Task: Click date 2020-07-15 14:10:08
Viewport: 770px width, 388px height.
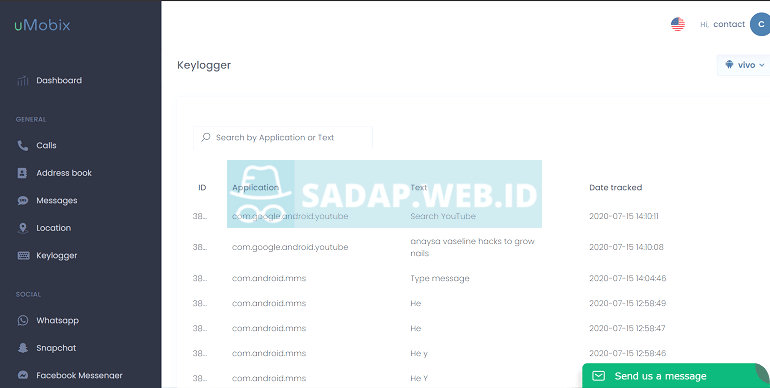Action: (x=626, y=247)
